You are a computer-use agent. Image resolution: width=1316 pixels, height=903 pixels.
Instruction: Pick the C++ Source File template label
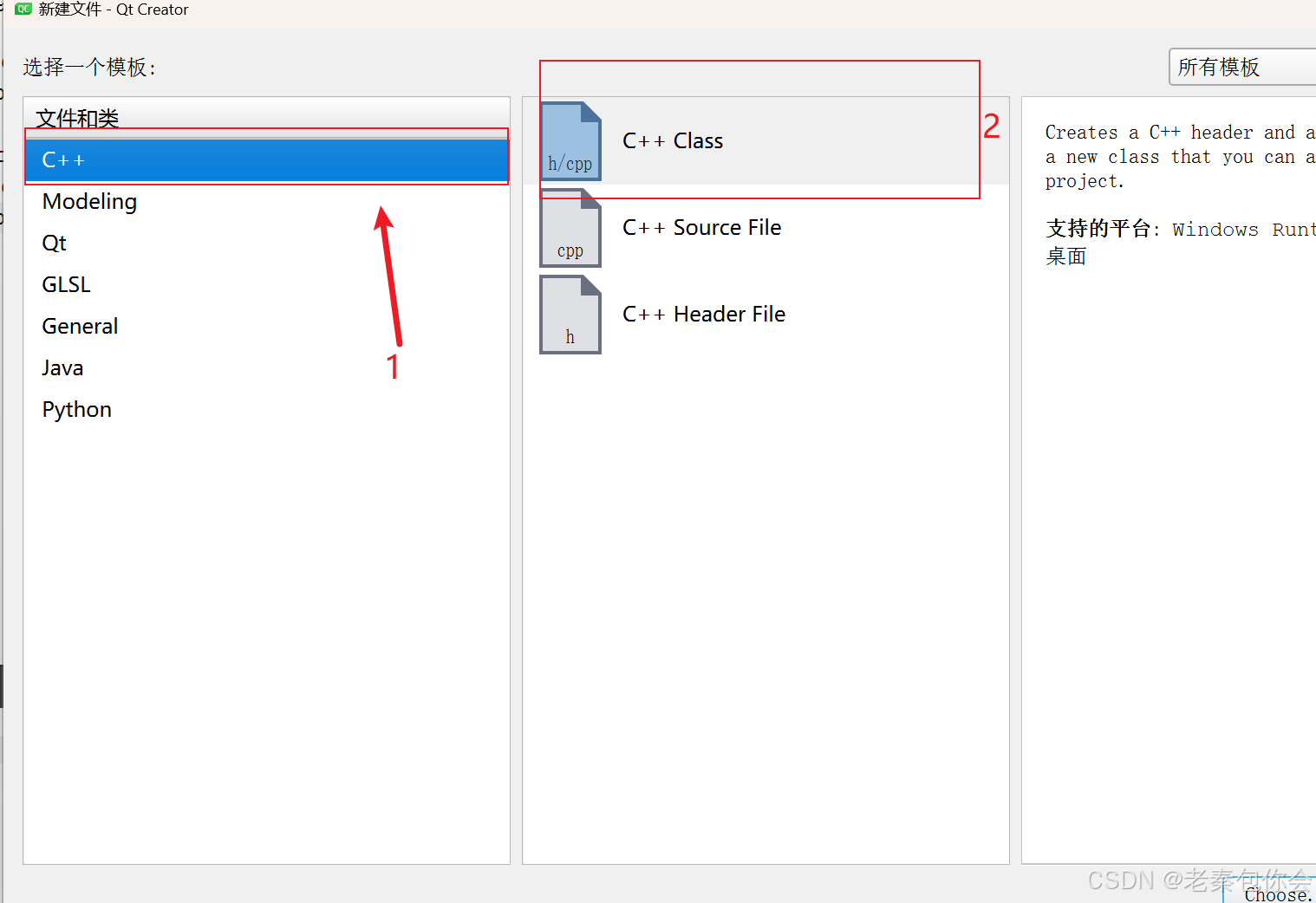coord(702,228)
